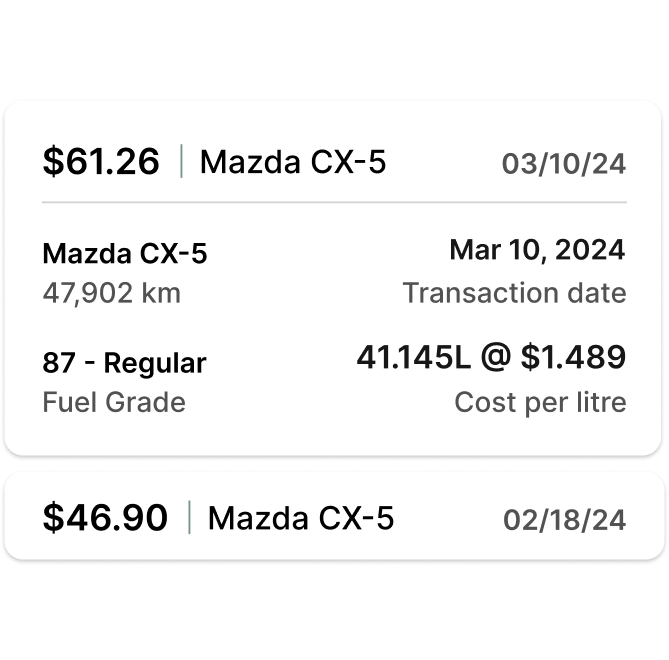Select the 47,902 km odometer reading
This screenshot has width=669, height=660.
[112, 293]
